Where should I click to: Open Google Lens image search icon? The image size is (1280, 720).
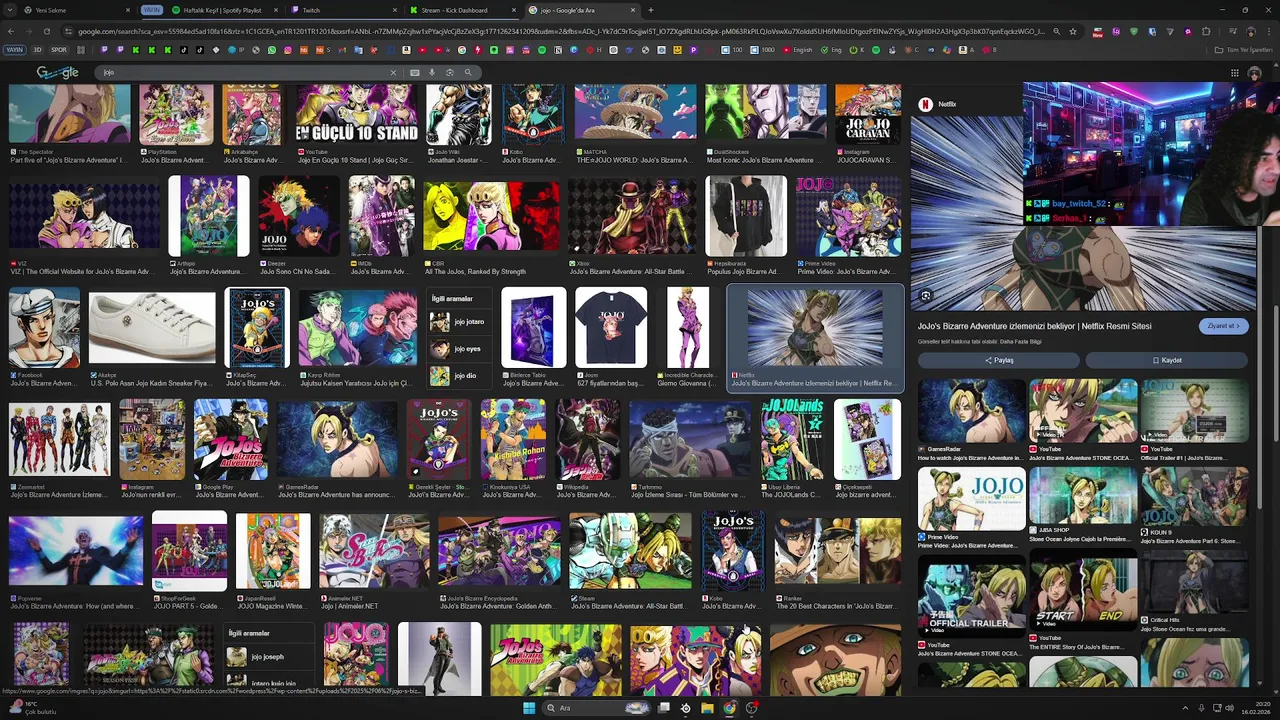point(450,72)
